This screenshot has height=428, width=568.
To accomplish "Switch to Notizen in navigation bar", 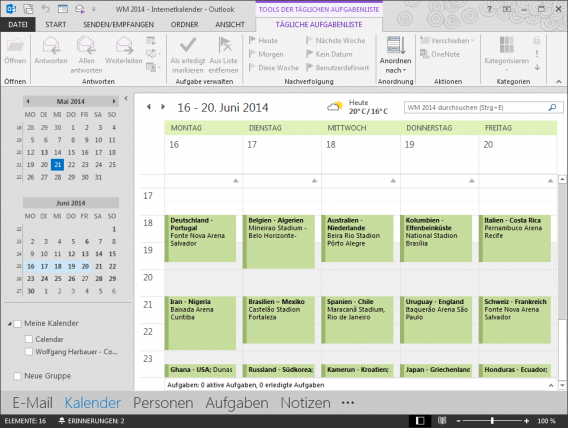I will [305, 403].
